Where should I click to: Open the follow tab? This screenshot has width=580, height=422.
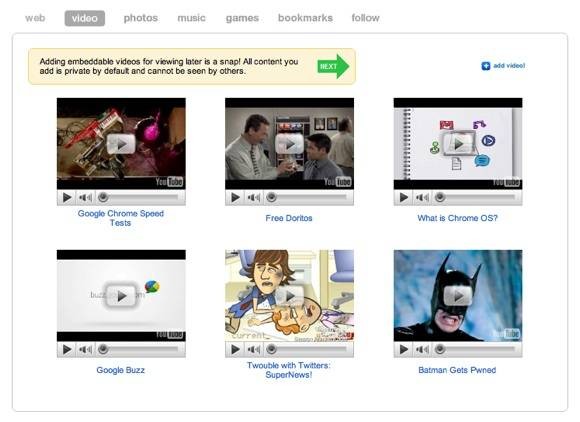[x=365, y=18]
